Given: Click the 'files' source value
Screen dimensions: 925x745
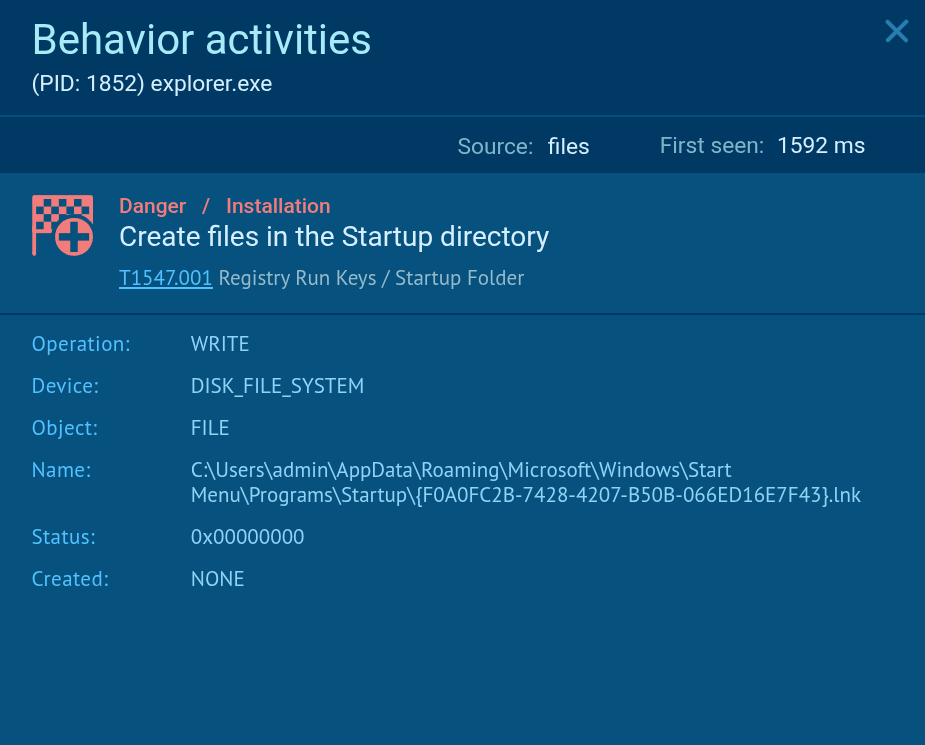Looking at the screenshot, I should point(568,146).
